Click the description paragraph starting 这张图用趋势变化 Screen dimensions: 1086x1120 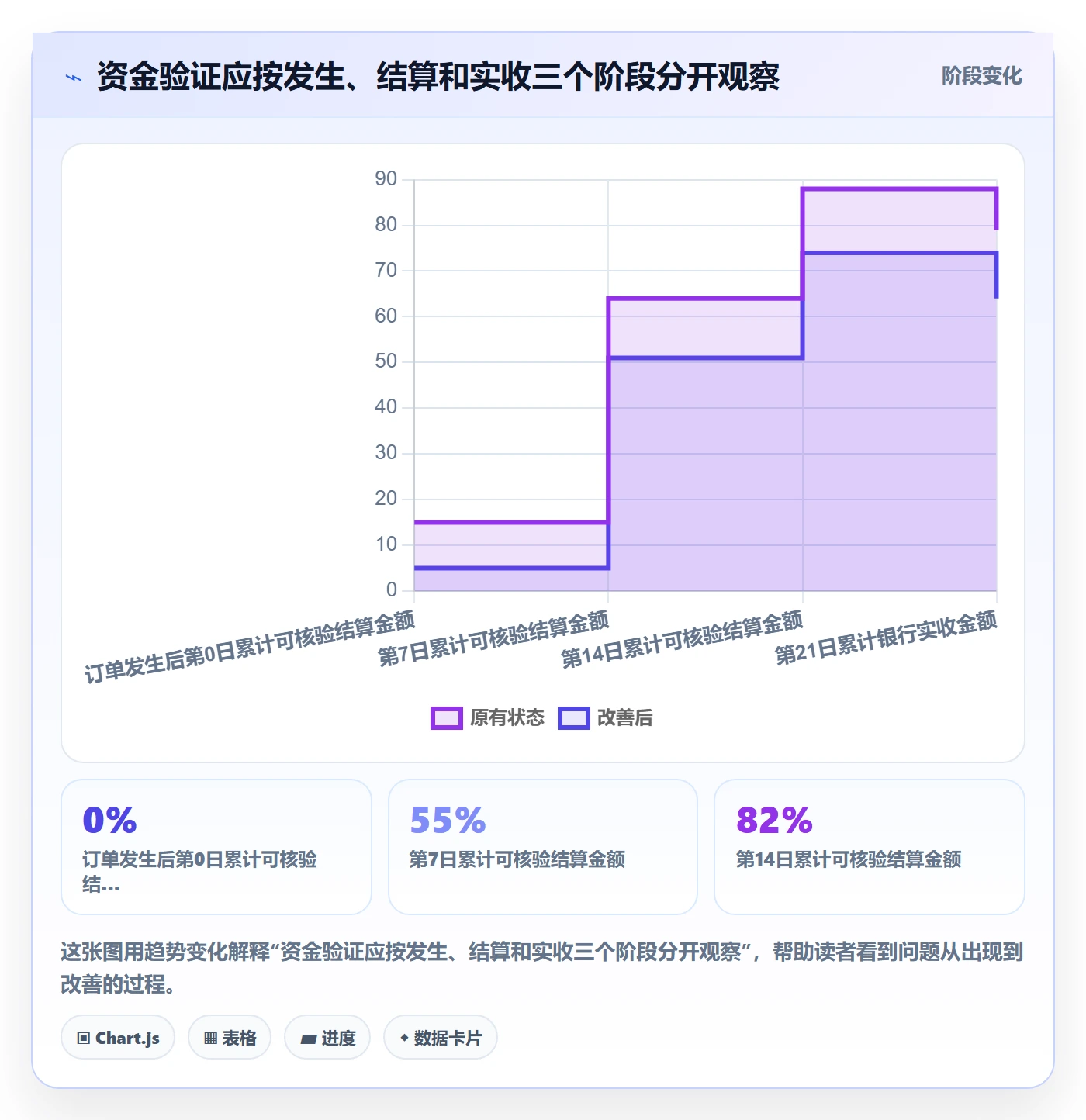pos(542,968)
